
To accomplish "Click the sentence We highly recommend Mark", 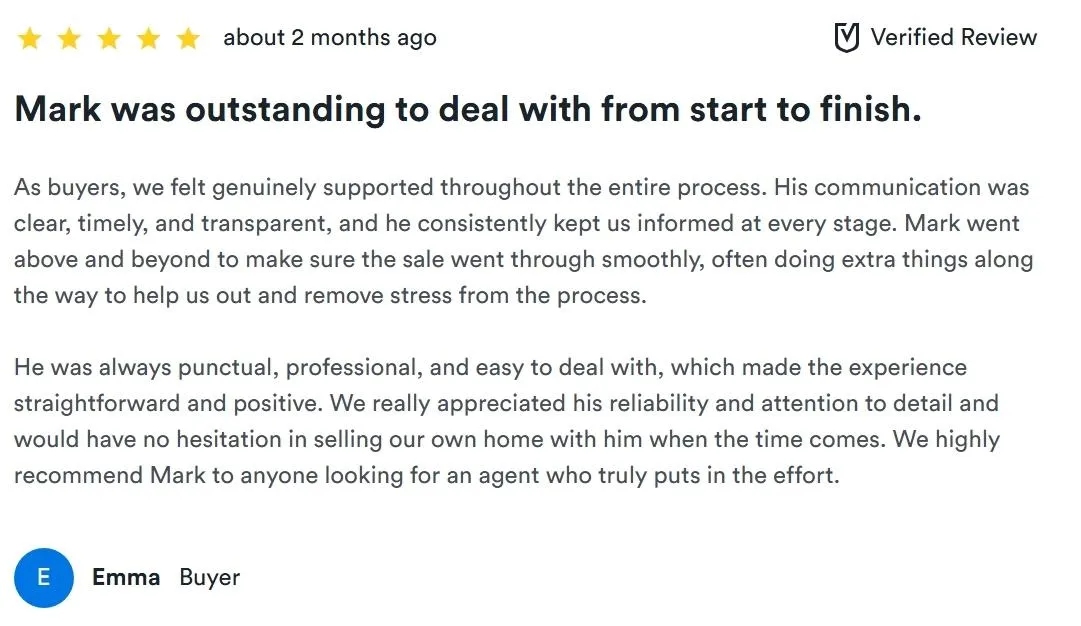I will [x=507, y=457].
